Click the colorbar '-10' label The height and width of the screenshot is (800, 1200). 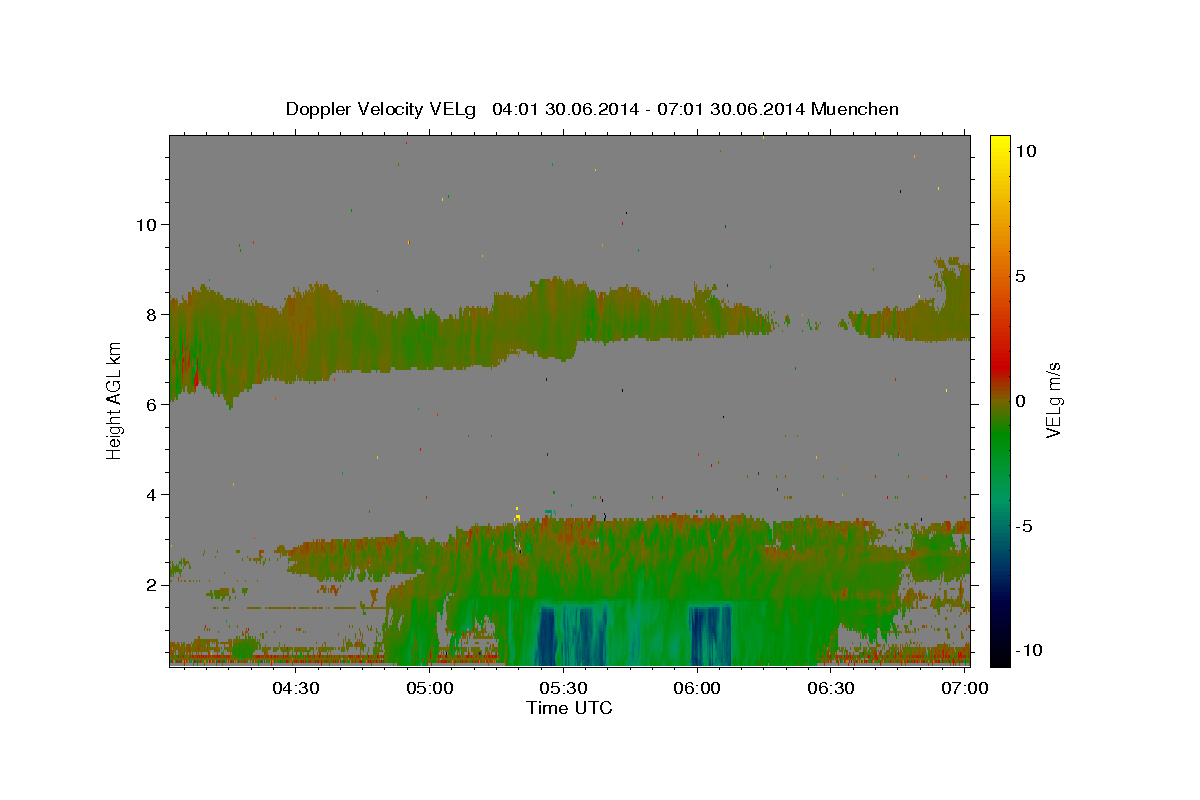coord(1028,651)
